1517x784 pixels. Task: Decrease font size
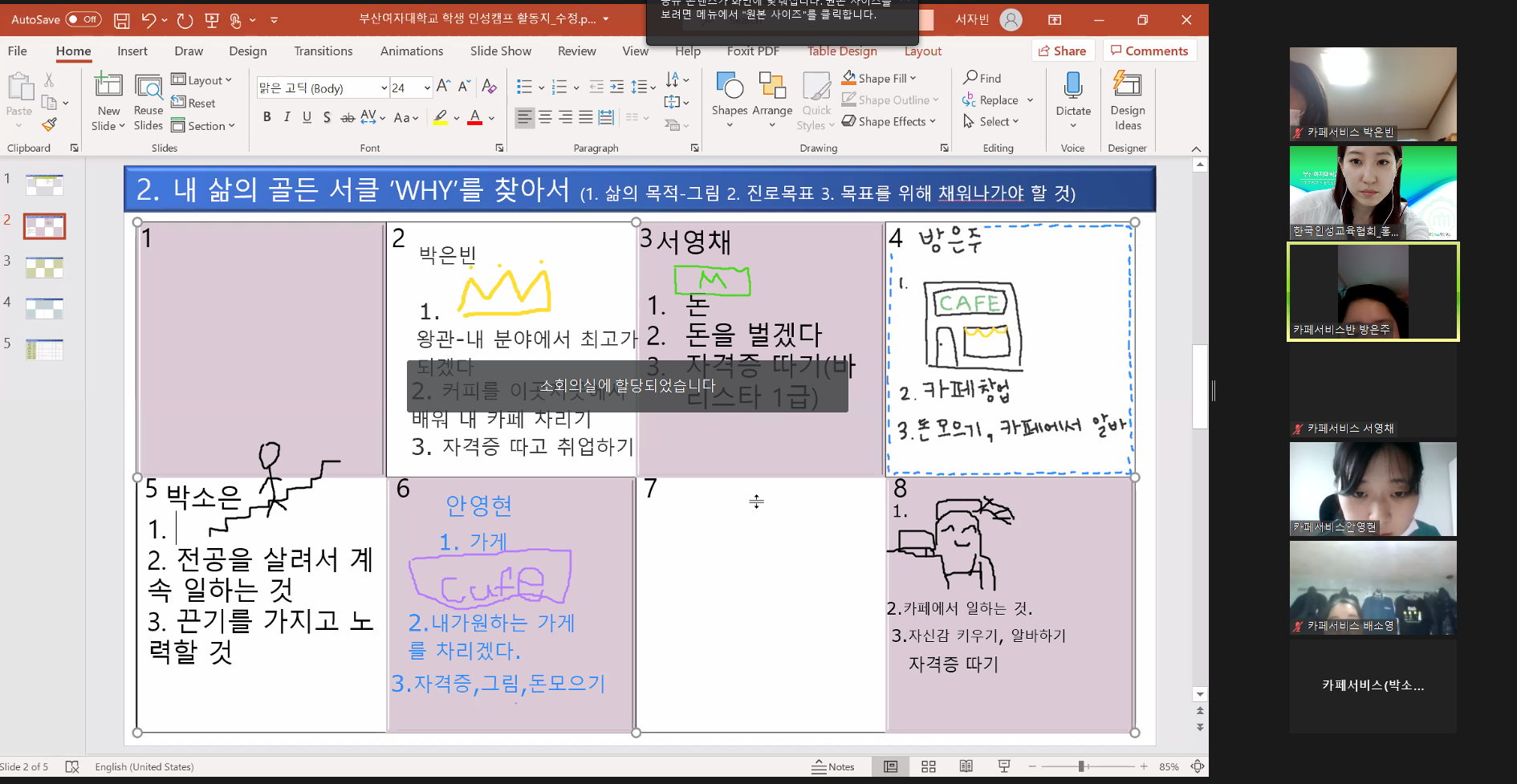click(464, 87)
